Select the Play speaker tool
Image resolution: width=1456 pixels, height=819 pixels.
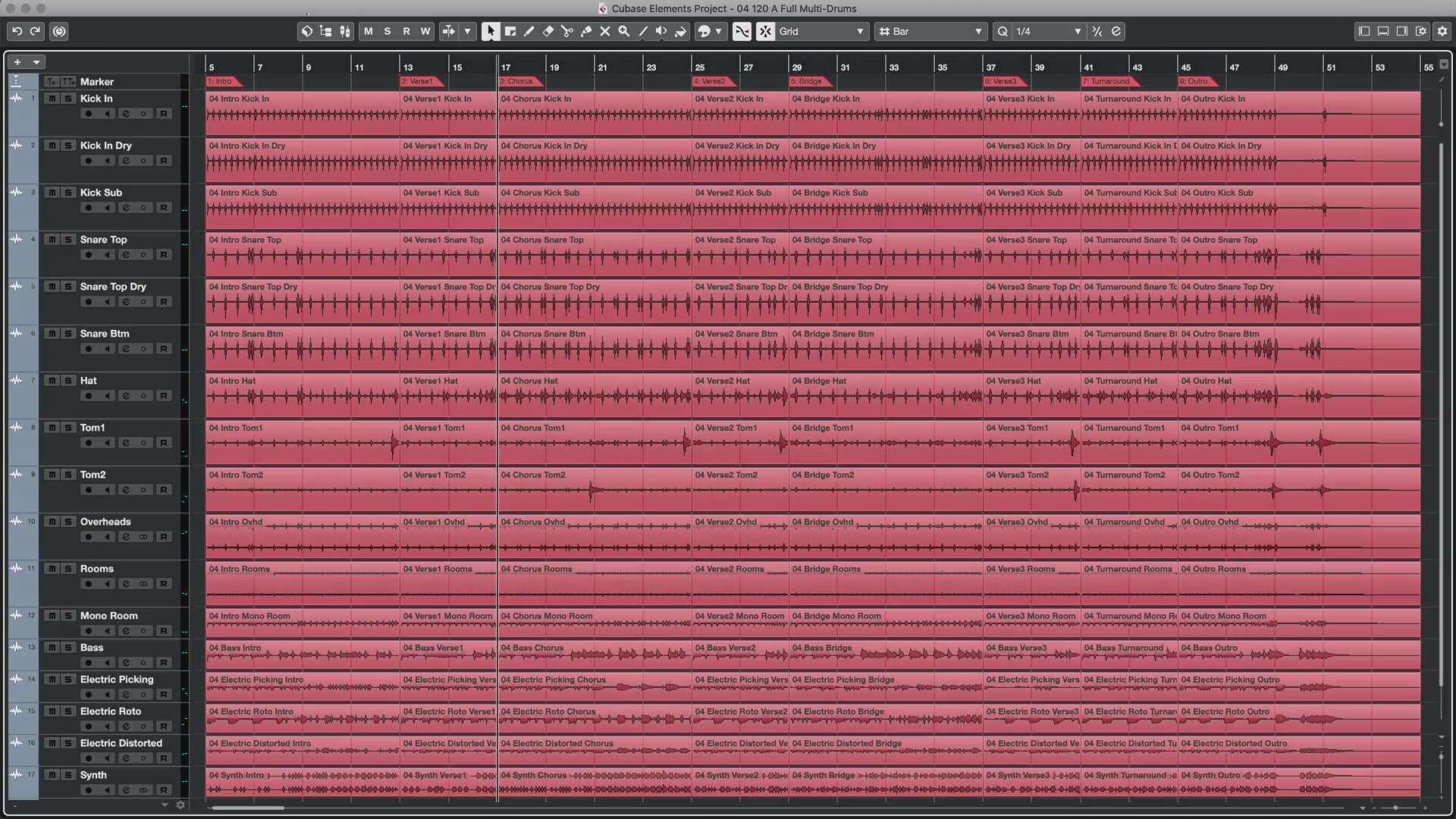[661, 31]
